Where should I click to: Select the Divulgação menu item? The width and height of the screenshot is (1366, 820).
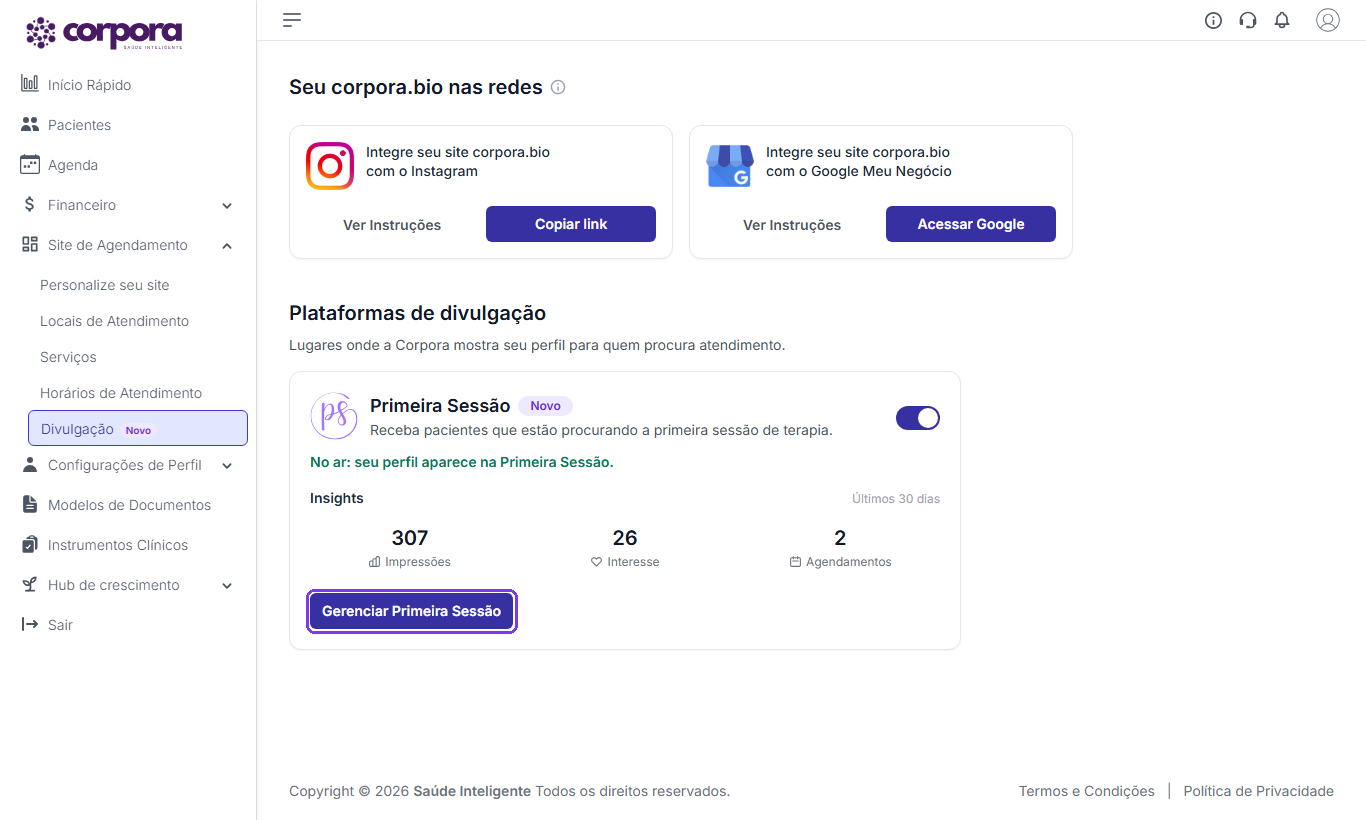tap(138, 428)
